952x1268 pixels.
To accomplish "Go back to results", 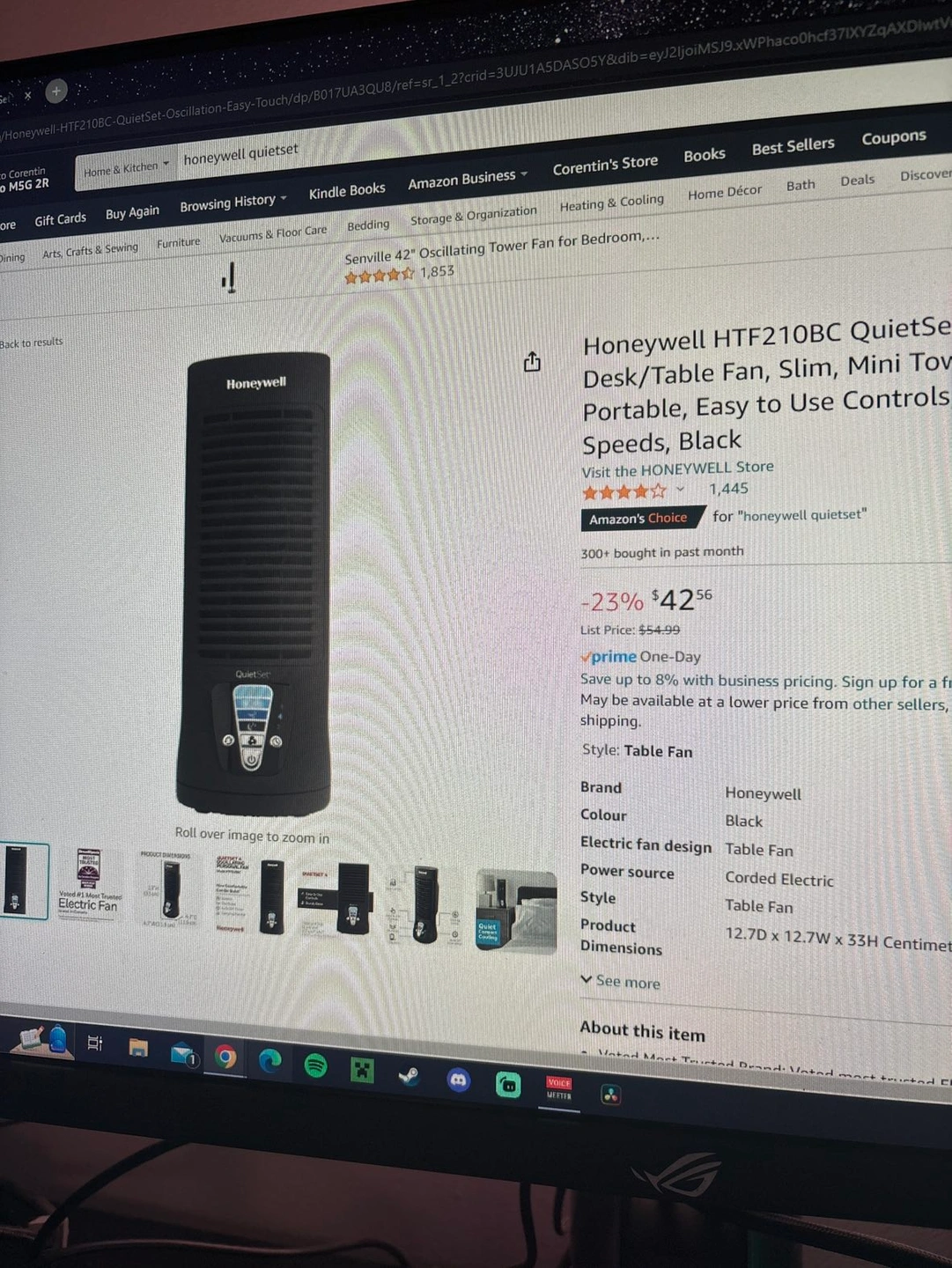I will [32, 343].
